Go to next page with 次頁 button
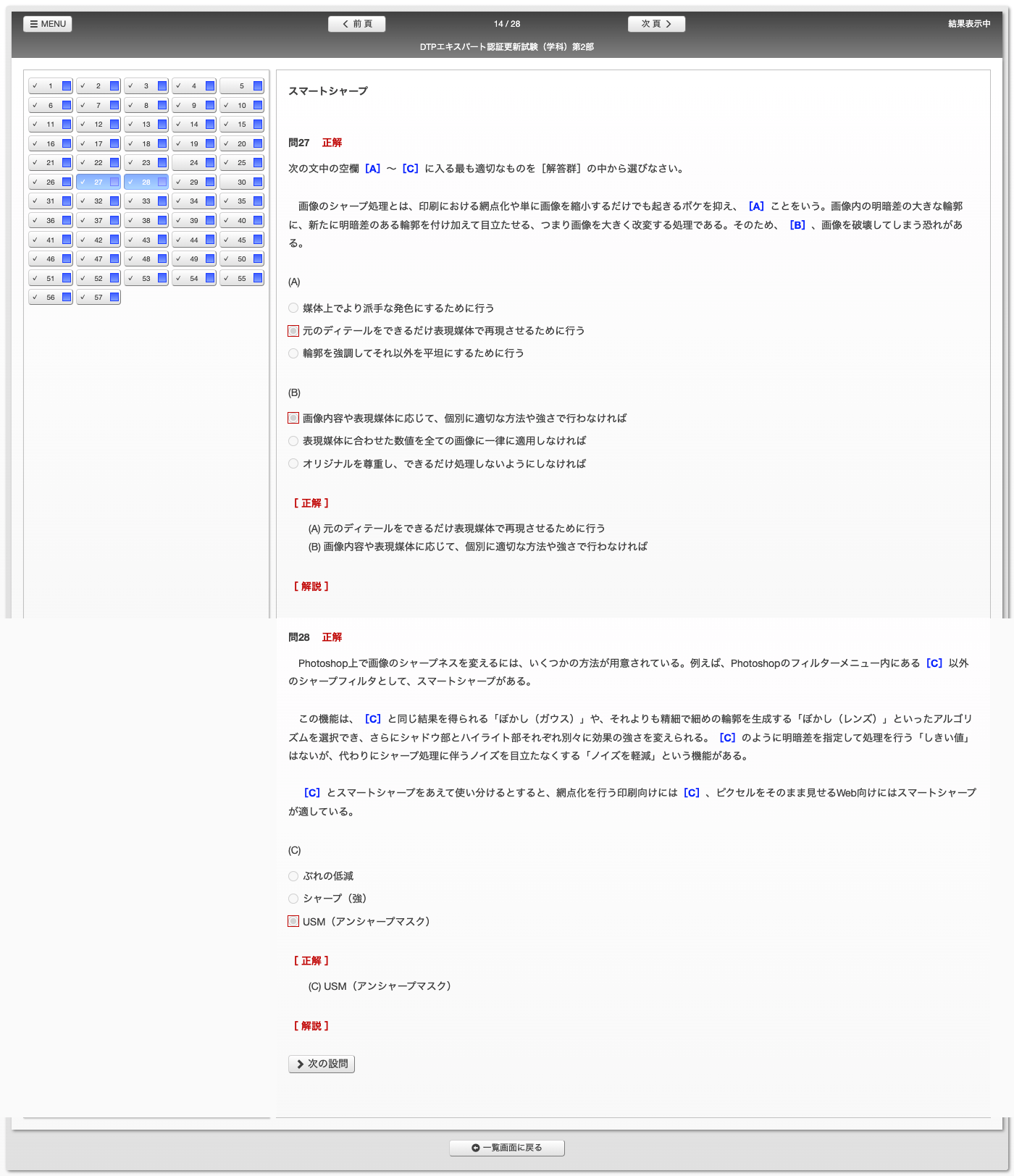This screenshot has height=1176, width=1014. click(656, 24)
